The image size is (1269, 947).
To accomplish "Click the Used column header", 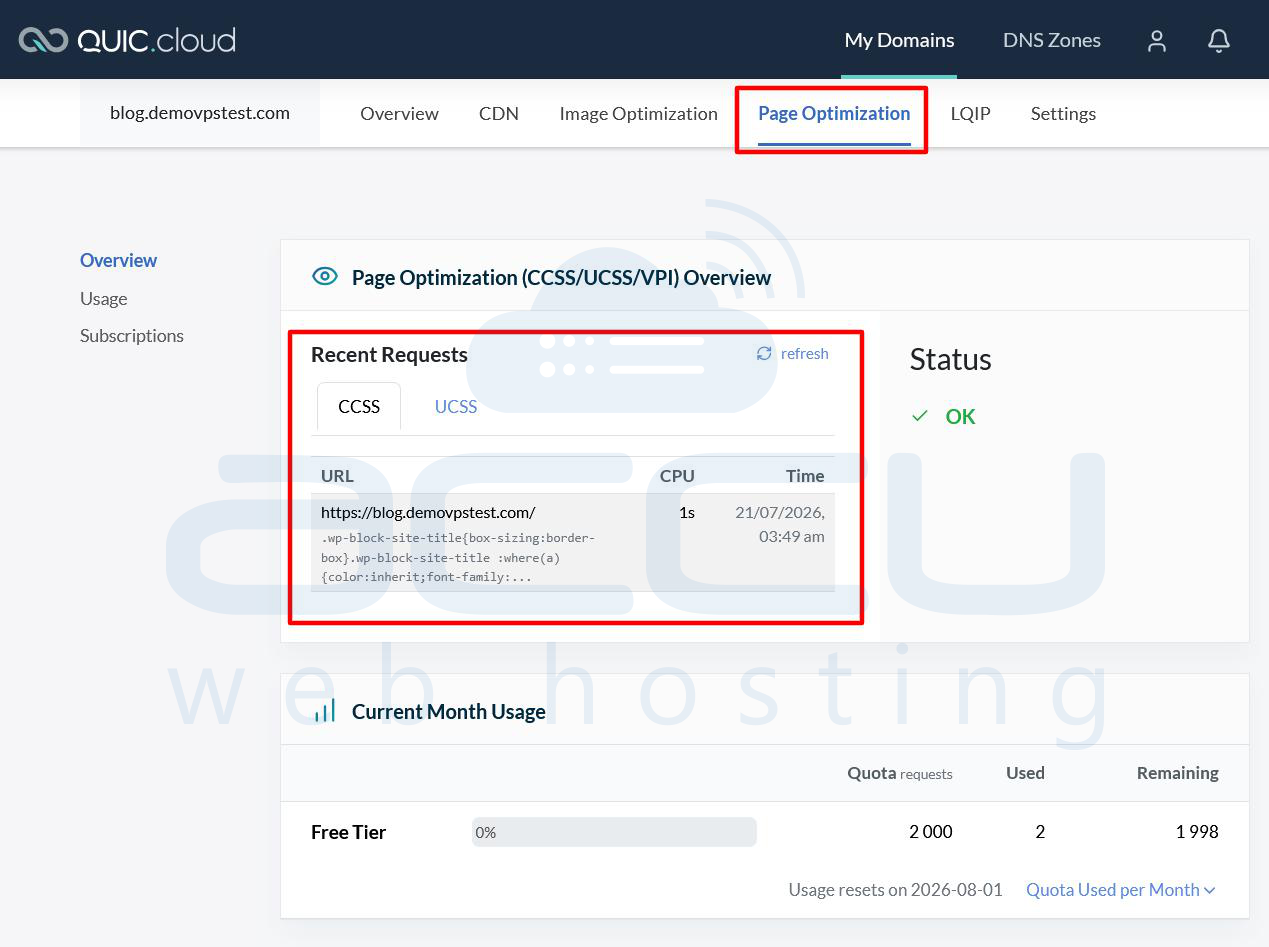I will [x=1025, y=773].
